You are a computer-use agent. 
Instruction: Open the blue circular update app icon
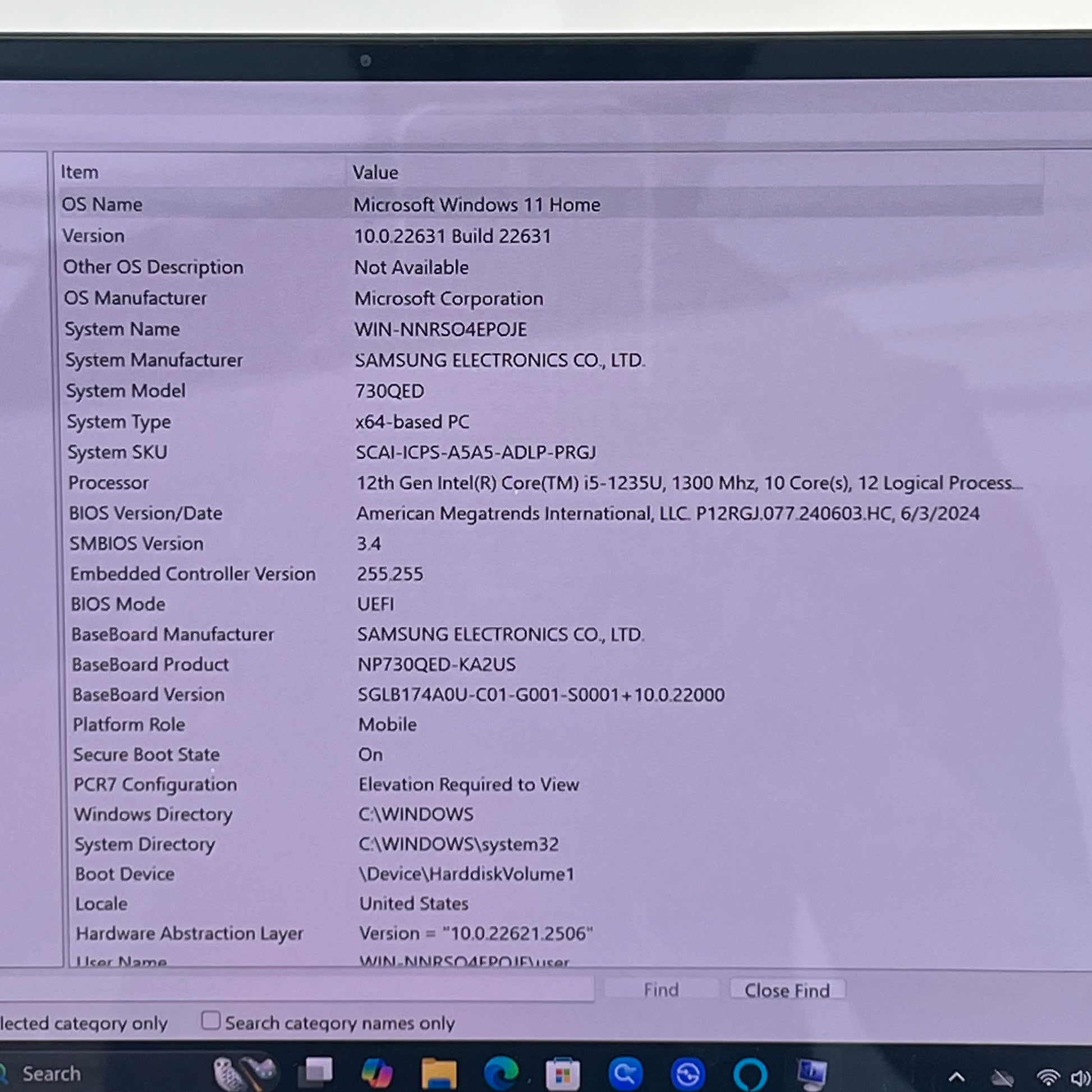[687, 1074]
